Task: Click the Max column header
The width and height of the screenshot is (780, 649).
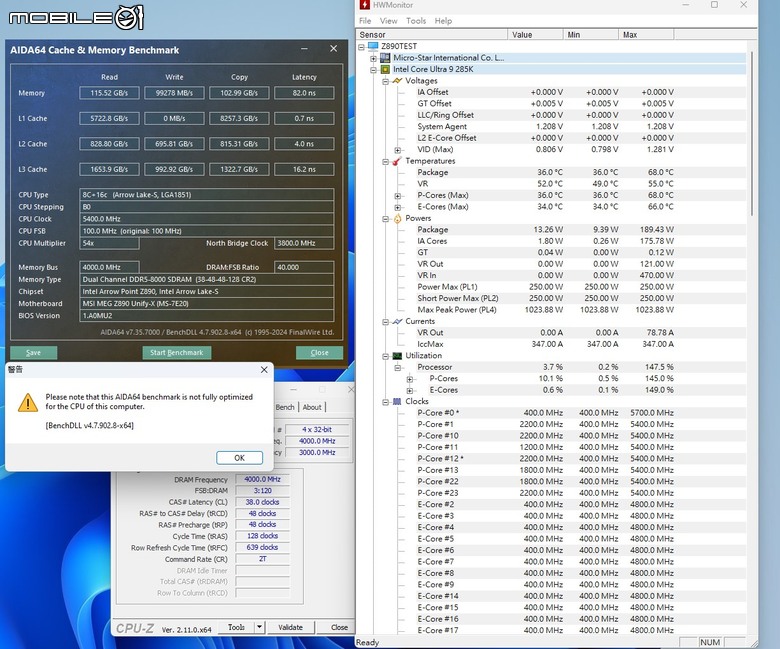Action: [x=646, y=35]
